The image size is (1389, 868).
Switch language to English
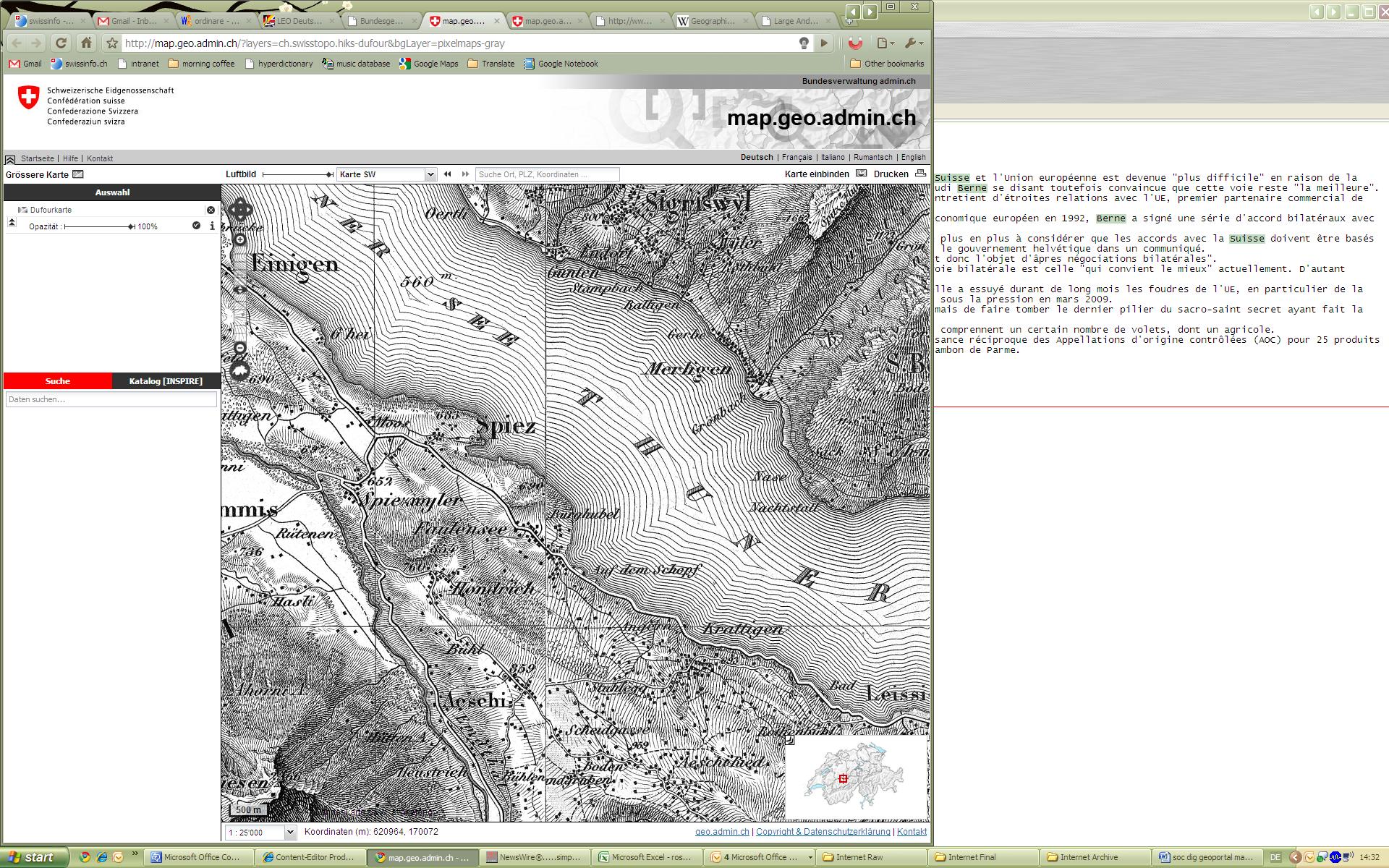coord(913,157)
